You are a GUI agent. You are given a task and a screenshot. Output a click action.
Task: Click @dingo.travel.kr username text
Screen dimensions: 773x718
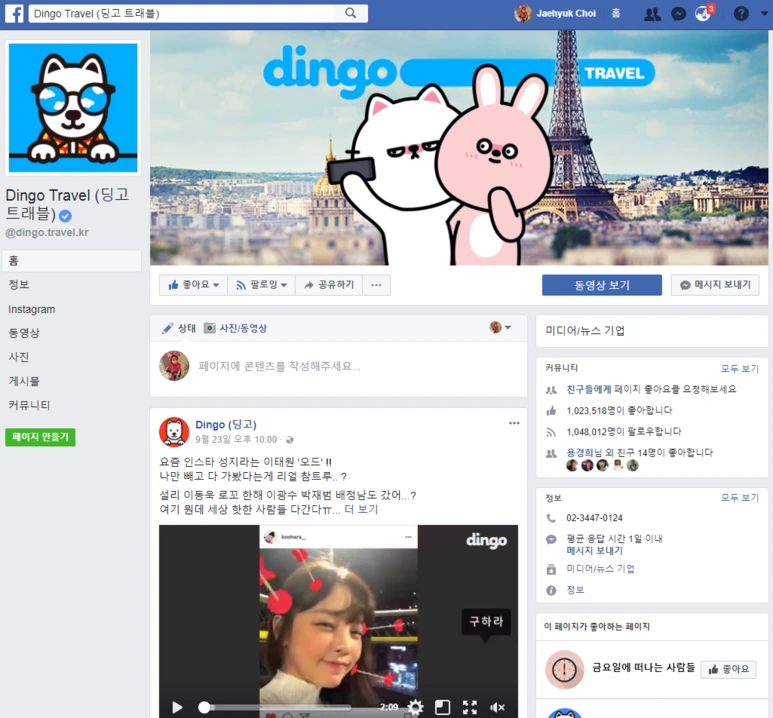point(47,233)
